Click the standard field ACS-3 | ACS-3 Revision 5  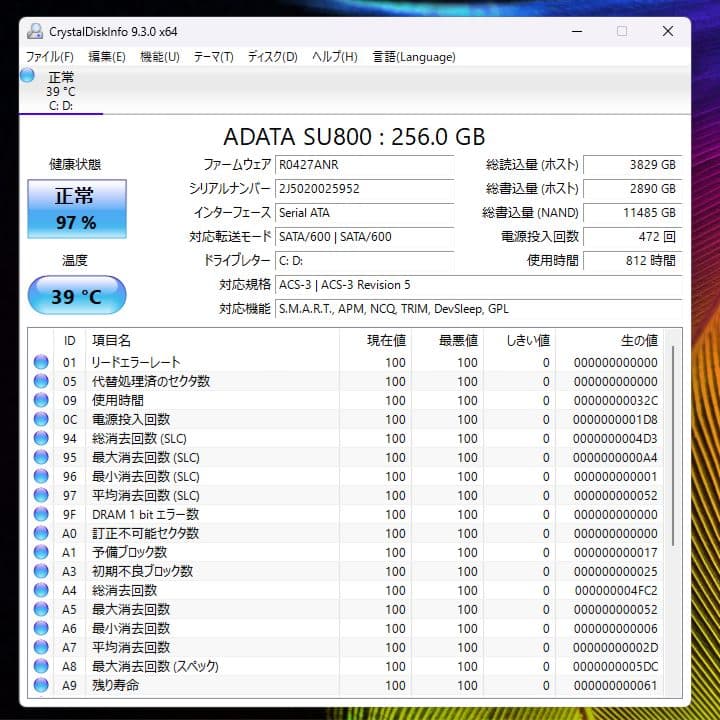478,285
